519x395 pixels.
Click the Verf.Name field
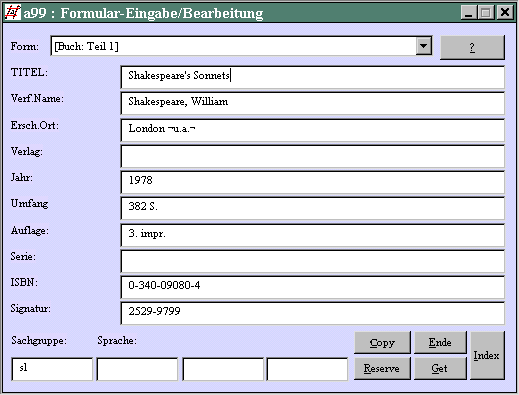click(313, 103)
